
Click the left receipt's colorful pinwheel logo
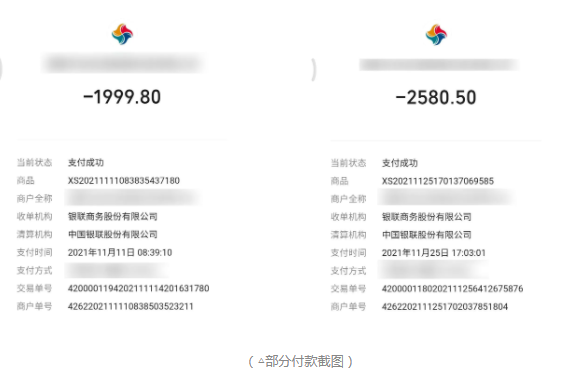(x=122, y=34)
